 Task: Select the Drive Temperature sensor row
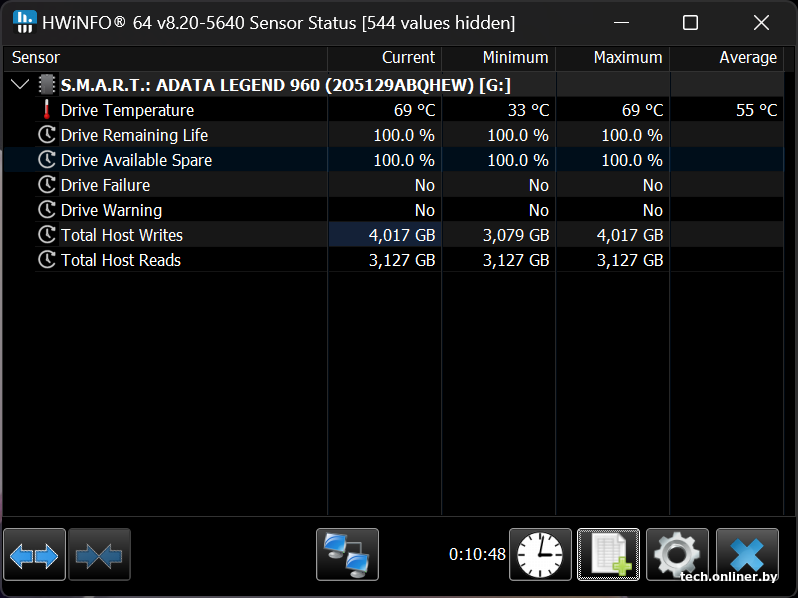click(x=394, y=110)
